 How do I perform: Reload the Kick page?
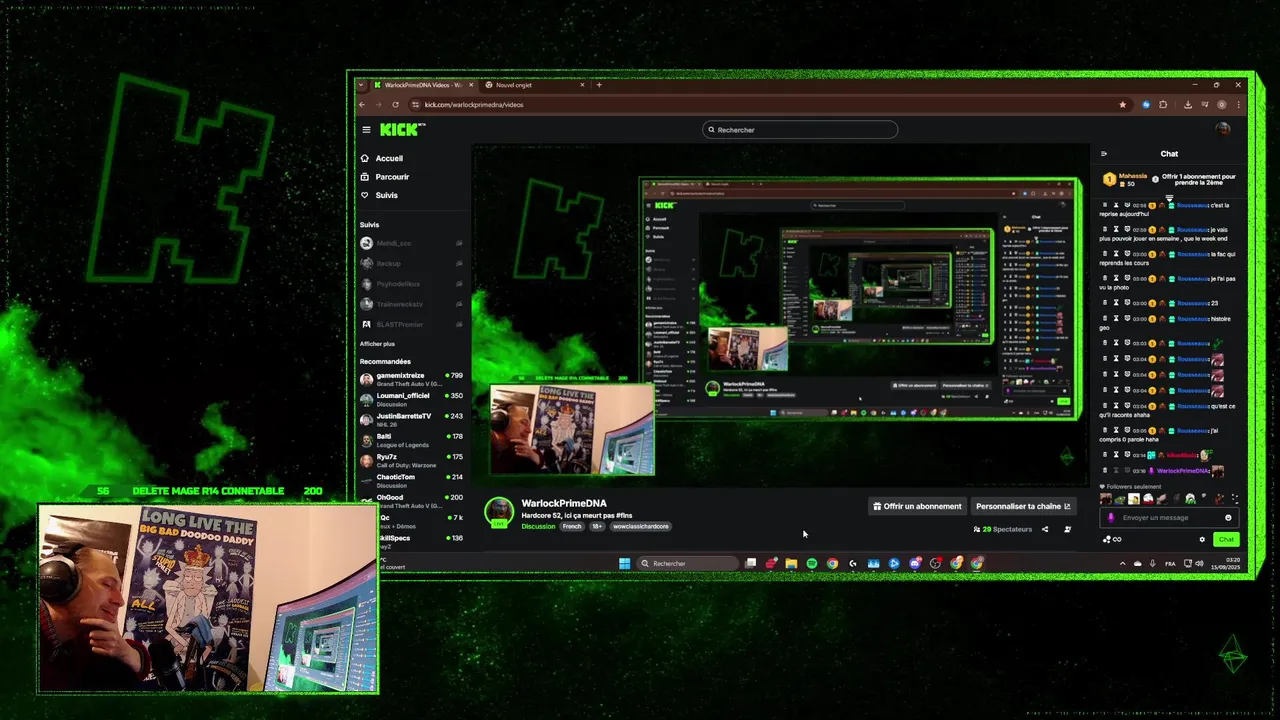[x=395, y=104]
